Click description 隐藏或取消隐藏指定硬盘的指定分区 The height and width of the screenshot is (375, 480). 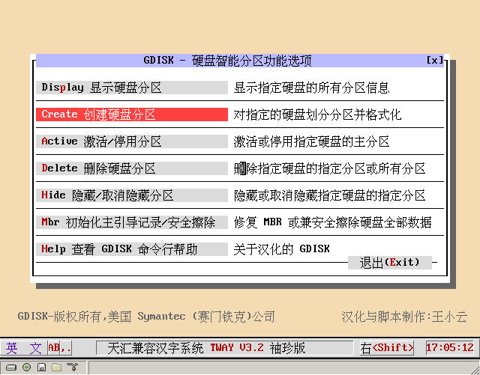(330, 196)
